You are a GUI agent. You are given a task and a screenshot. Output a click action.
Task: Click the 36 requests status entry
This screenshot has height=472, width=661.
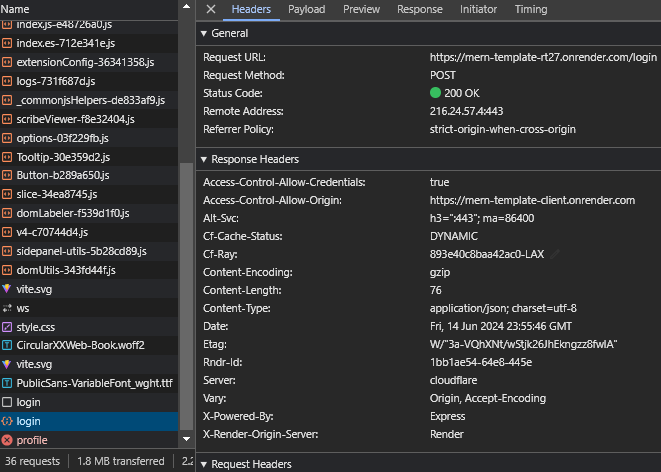point(32,461)
